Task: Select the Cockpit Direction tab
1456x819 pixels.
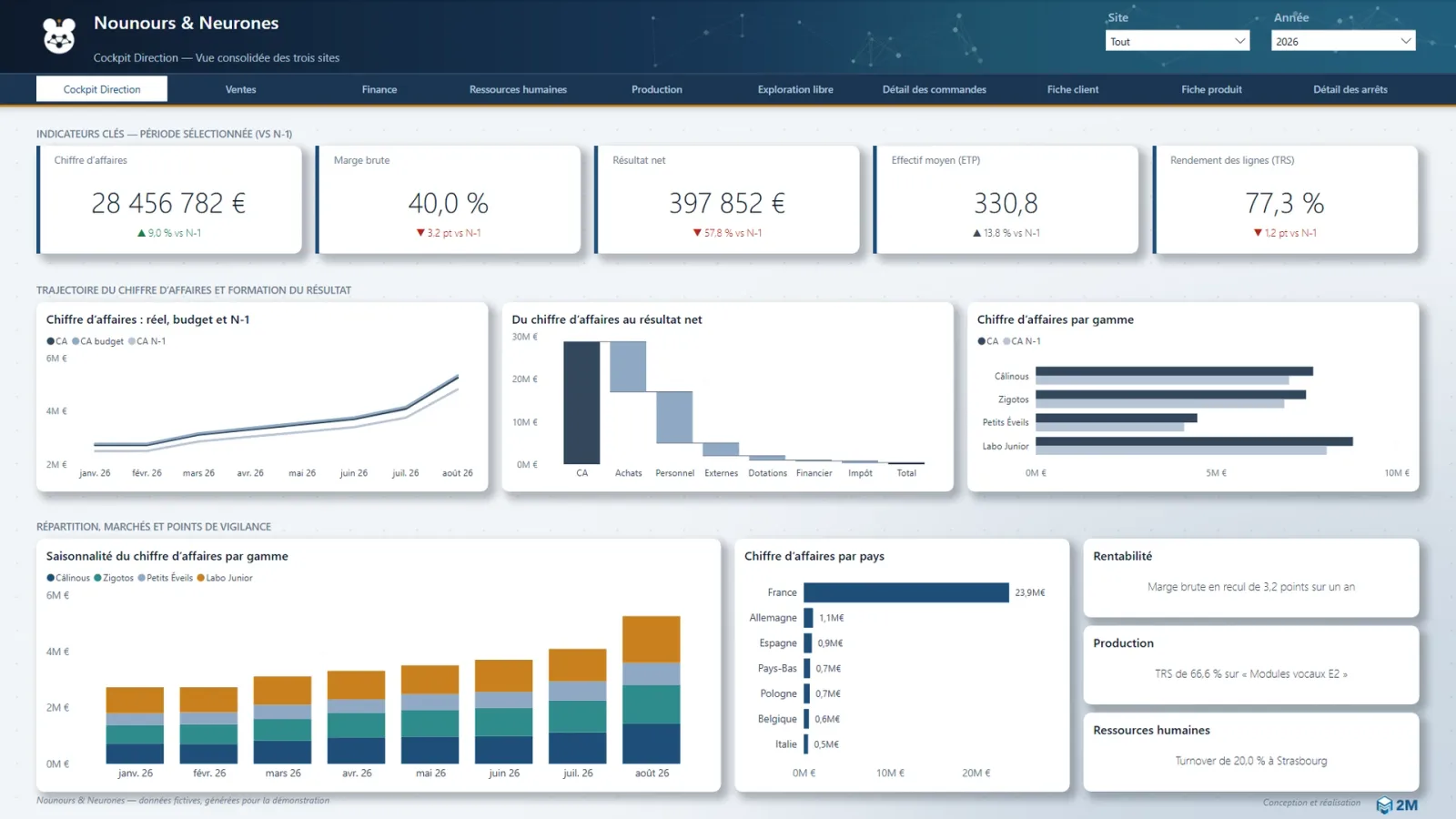Action: point(102,89)
